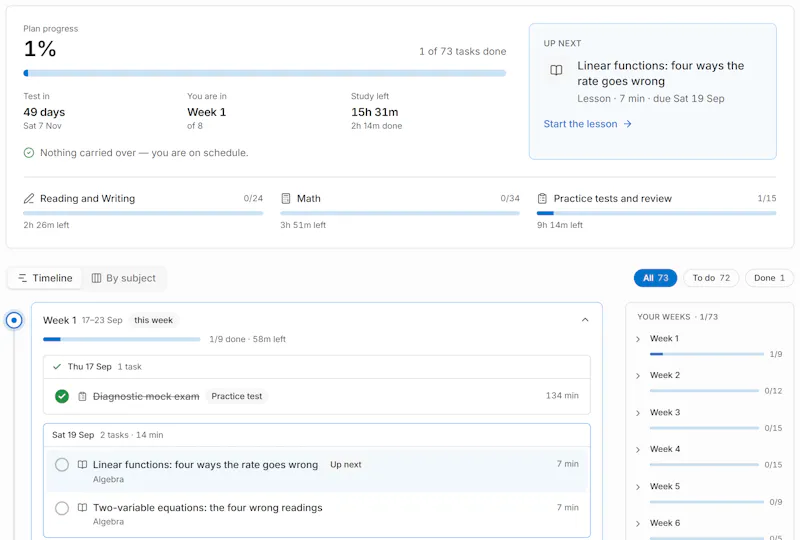Uncheck the completed Diagnostic mock exam task
Viewport: 800px width, 540px height.
[62, 396]
